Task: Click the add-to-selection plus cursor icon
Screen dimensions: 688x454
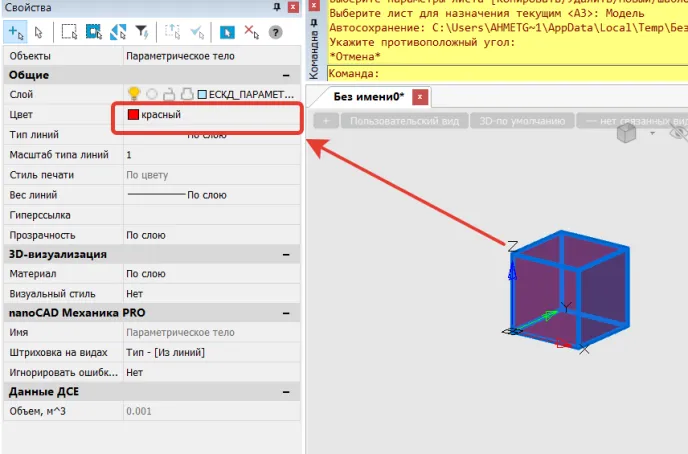Action: [x=15, y=32]
